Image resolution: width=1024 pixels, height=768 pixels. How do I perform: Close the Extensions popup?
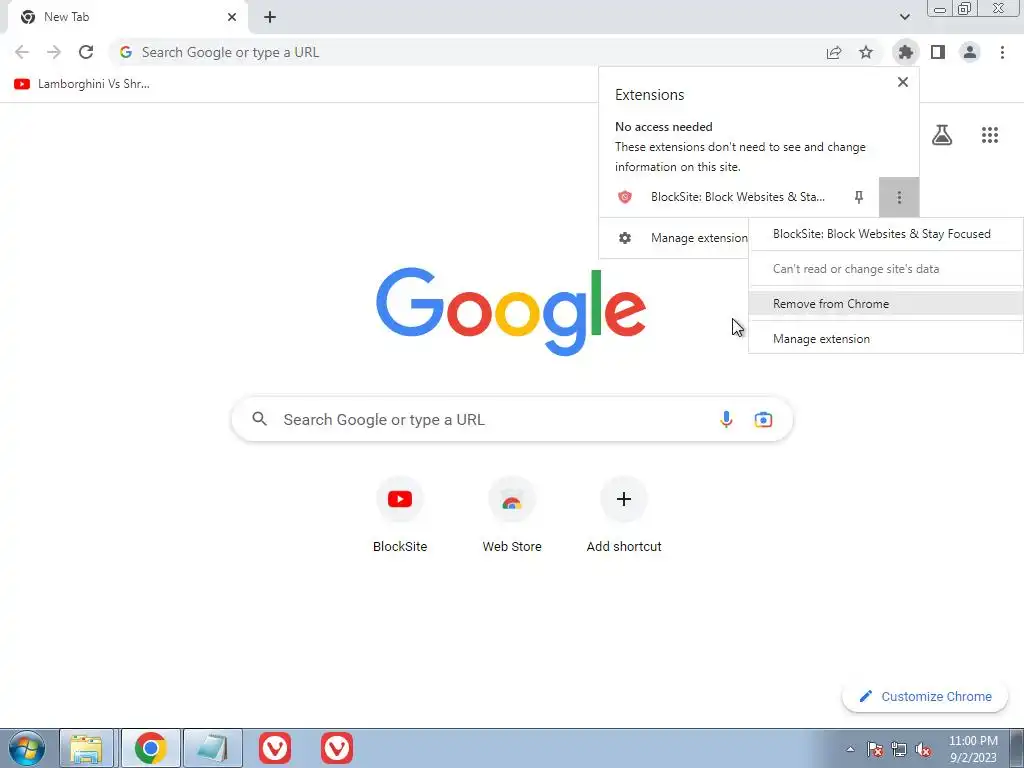pyautogui.click(x=903, y=82)
